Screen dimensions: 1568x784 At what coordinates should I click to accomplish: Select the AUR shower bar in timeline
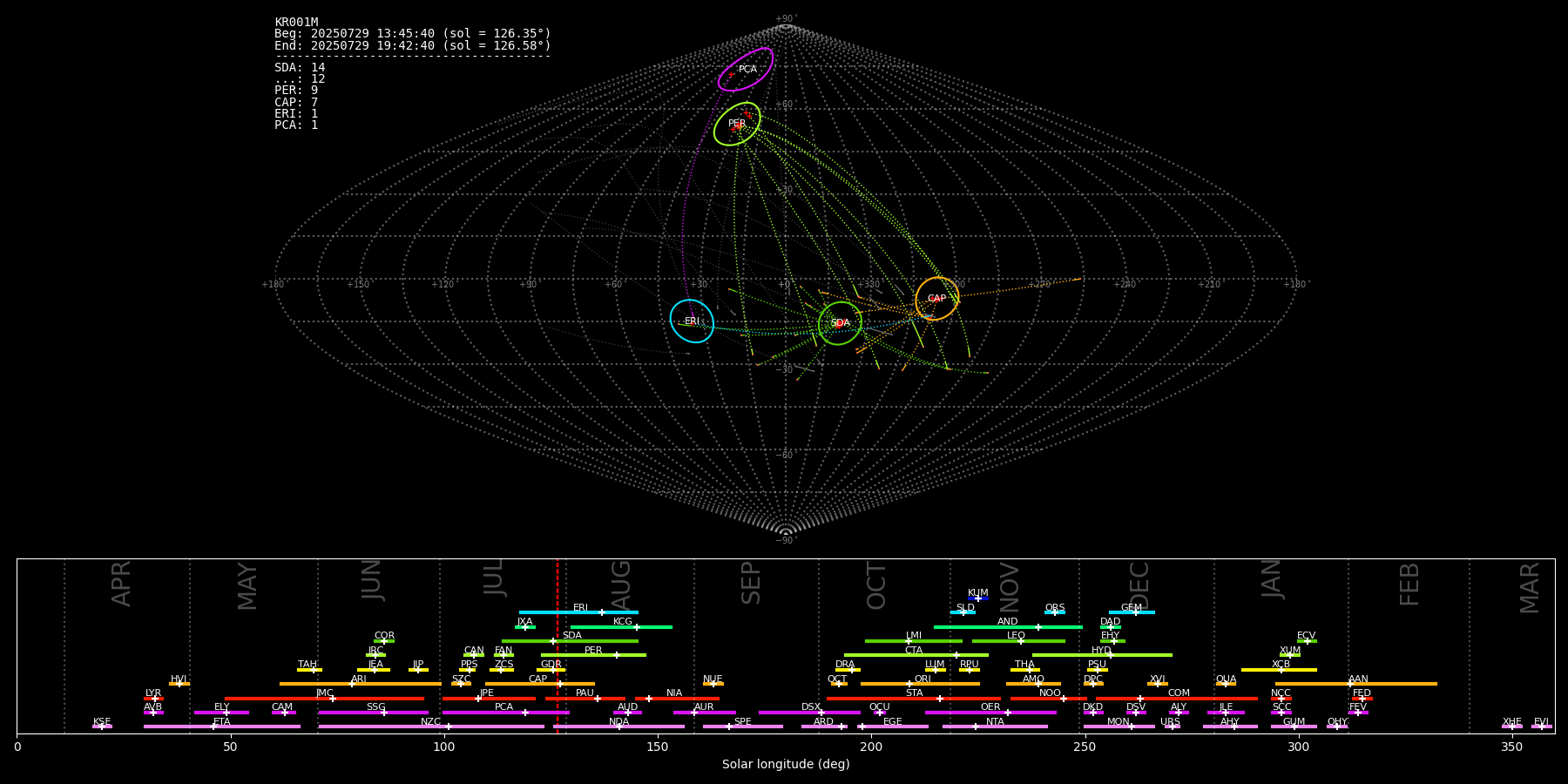pyautogui.click(x=705, y=713)
